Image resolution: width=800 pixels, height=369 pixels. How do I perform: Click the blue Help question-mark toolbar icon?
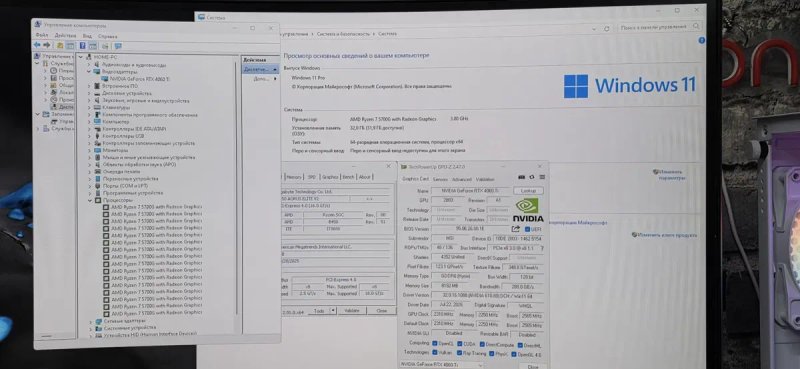coord(82,46)
